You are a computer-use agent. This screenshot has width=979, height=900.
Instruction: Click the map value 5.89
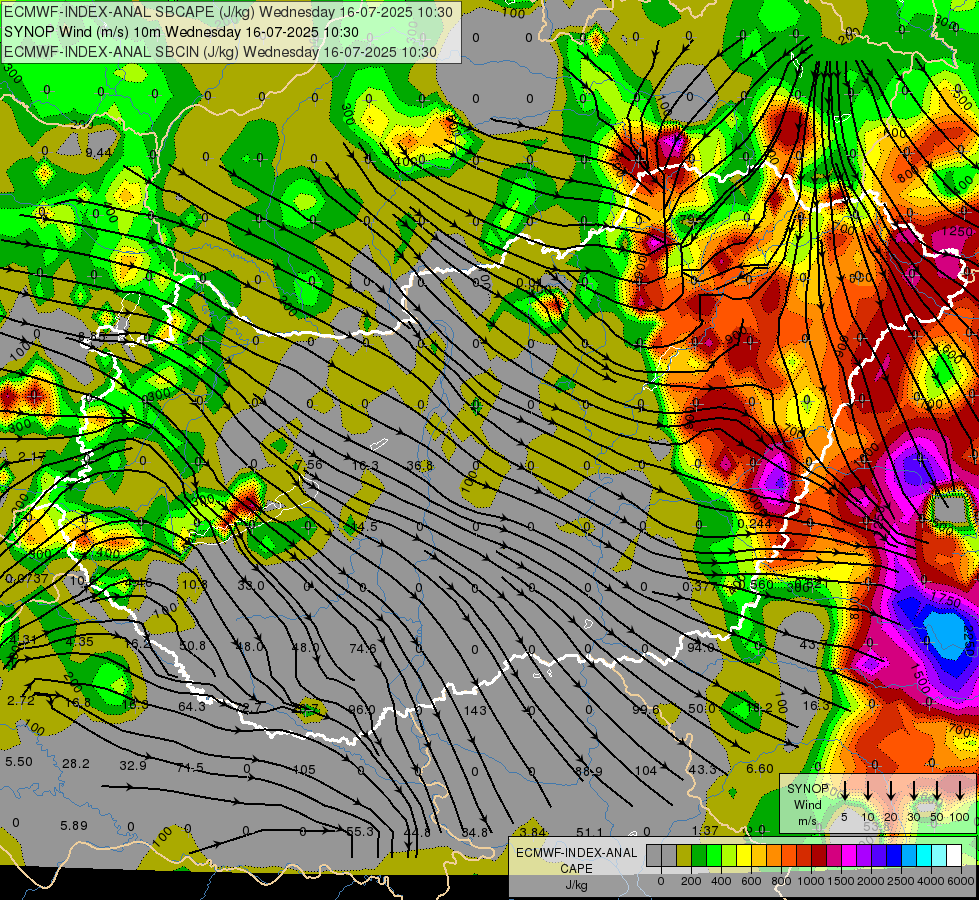click(x=74, y=826)
